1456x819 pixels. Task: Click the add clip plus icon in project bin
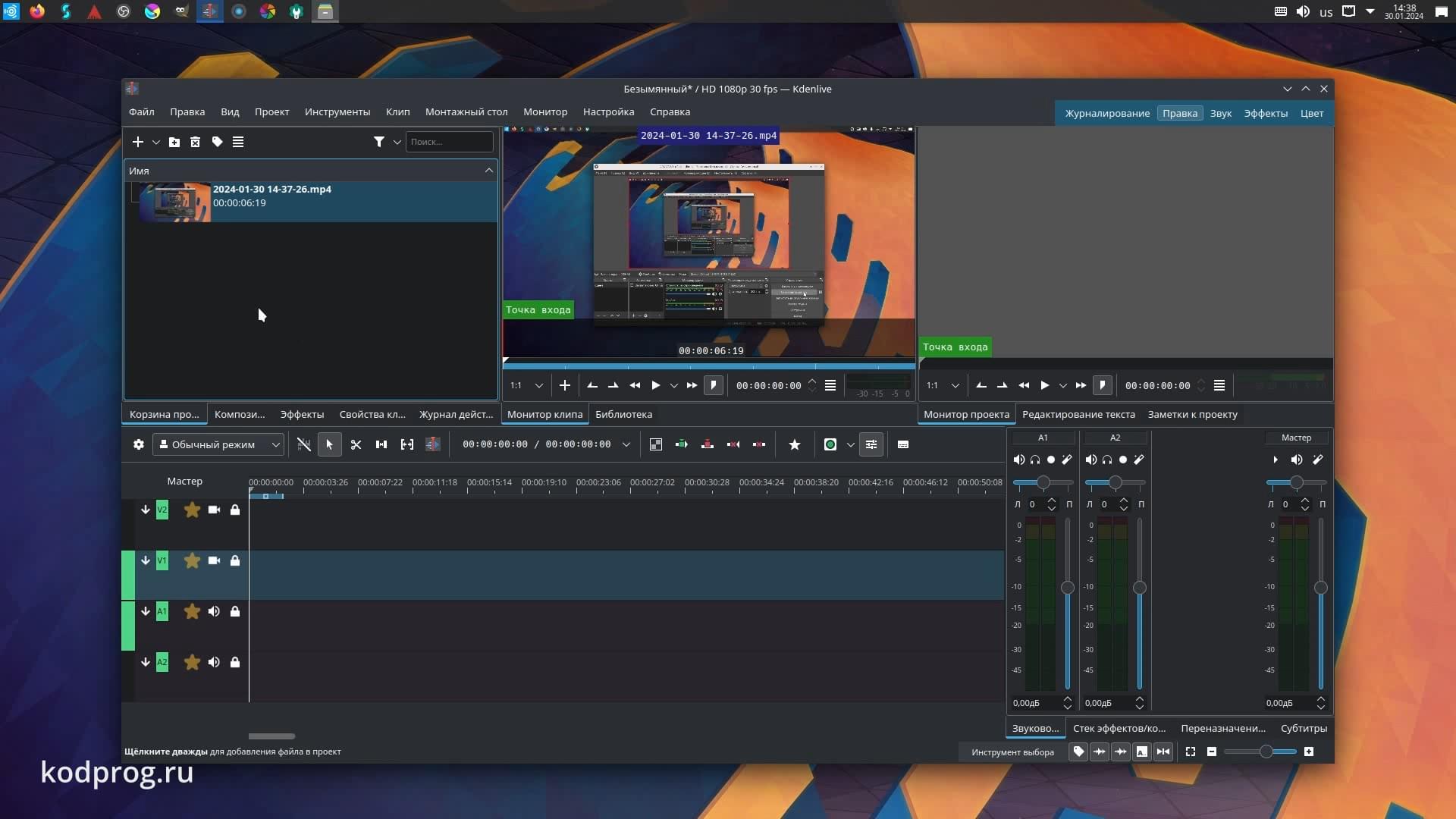pos(137,142)
